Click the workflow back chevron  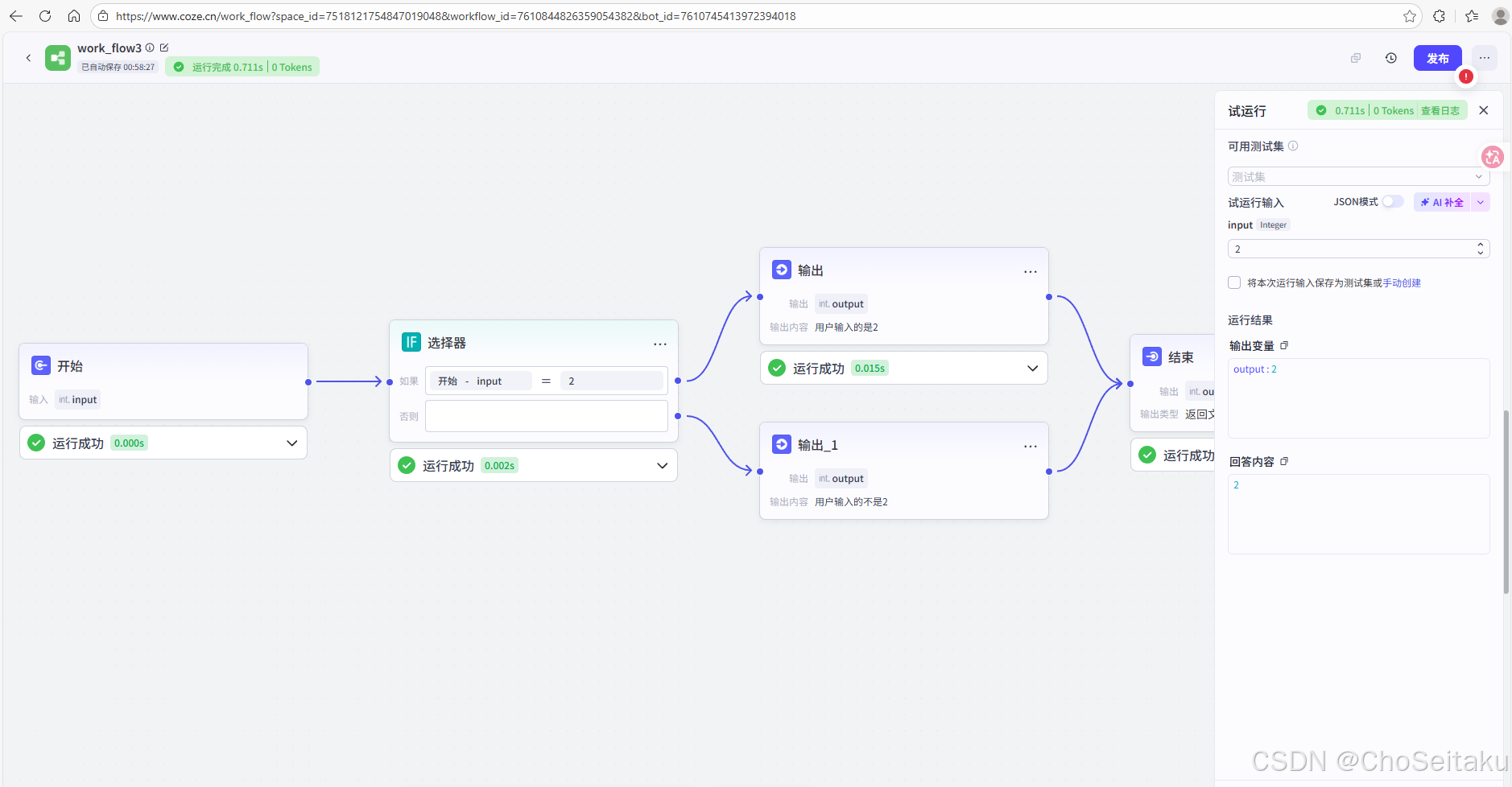click(x=28, y=58)
